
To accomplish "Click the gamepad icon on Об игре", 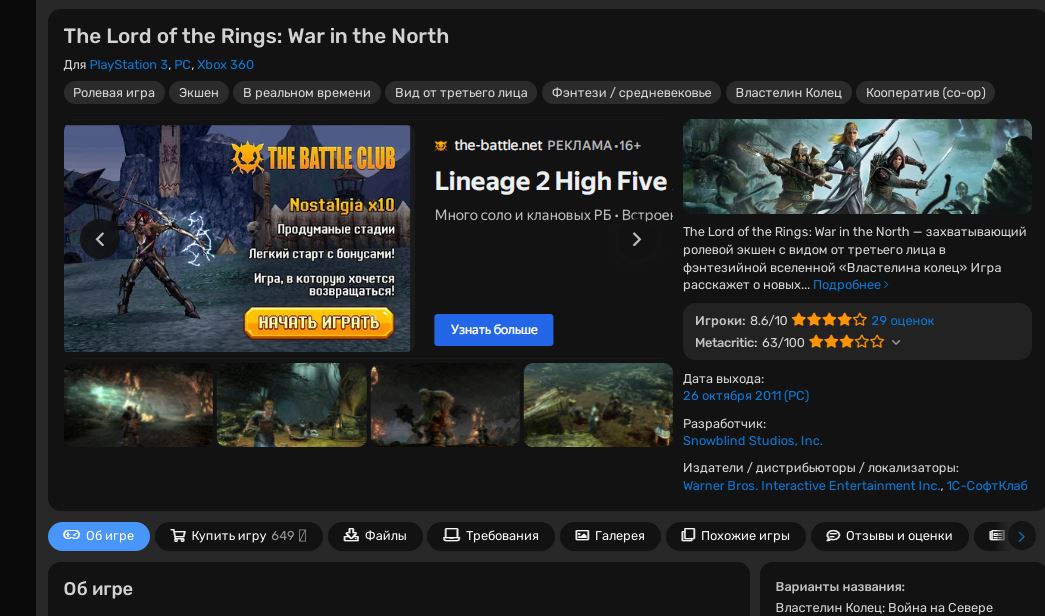I will 71,535.
